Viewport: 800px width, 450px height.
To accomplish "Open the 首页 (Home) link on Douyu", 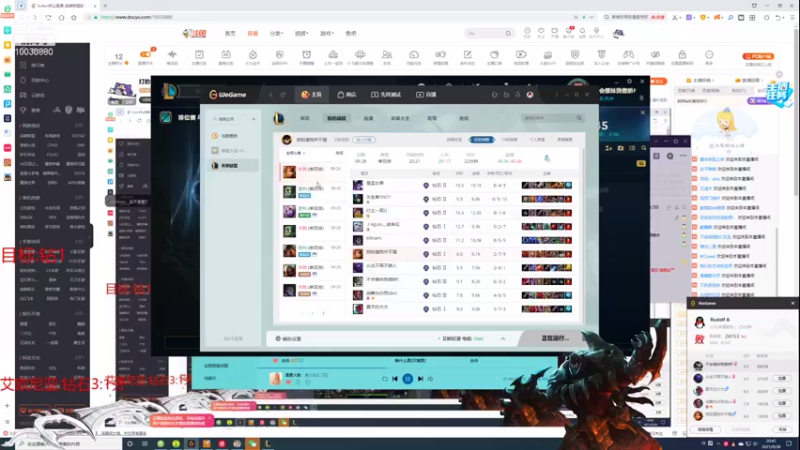I will coord(230,33).
